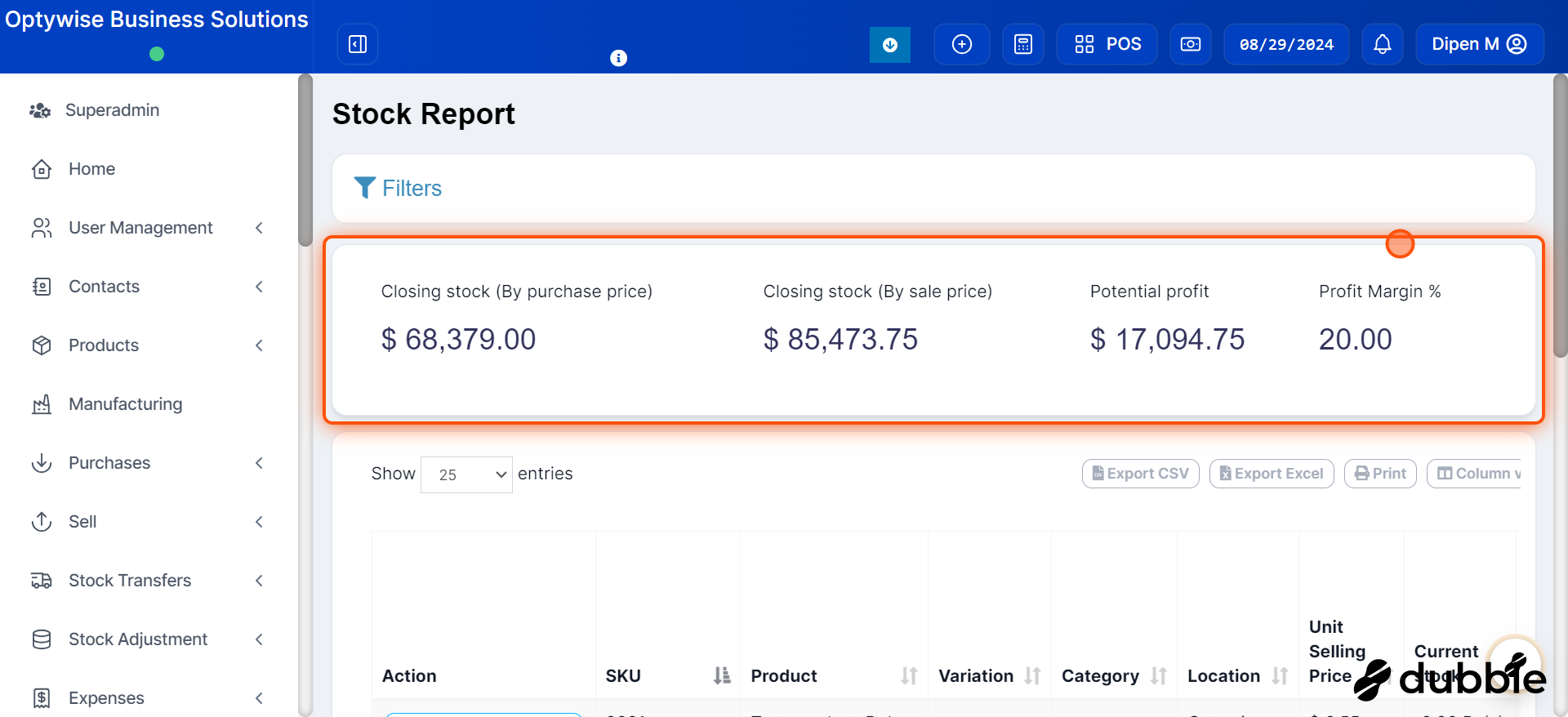Image resolution: width=1568 pixels, height=717 pixels.
Task: Expand the Contacts chevron
Action: [x=259, y=287]
